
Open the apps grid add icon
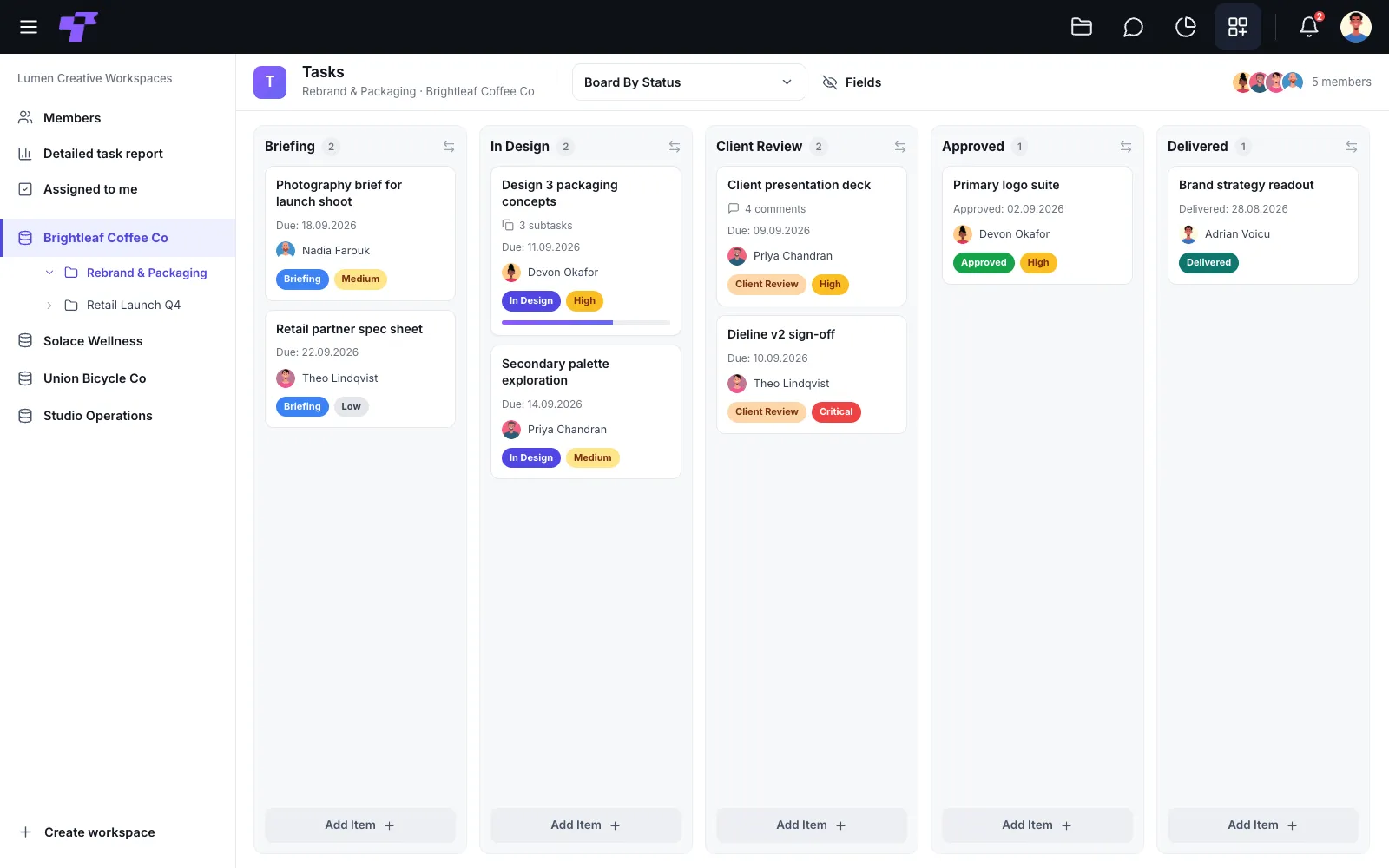1238,27
